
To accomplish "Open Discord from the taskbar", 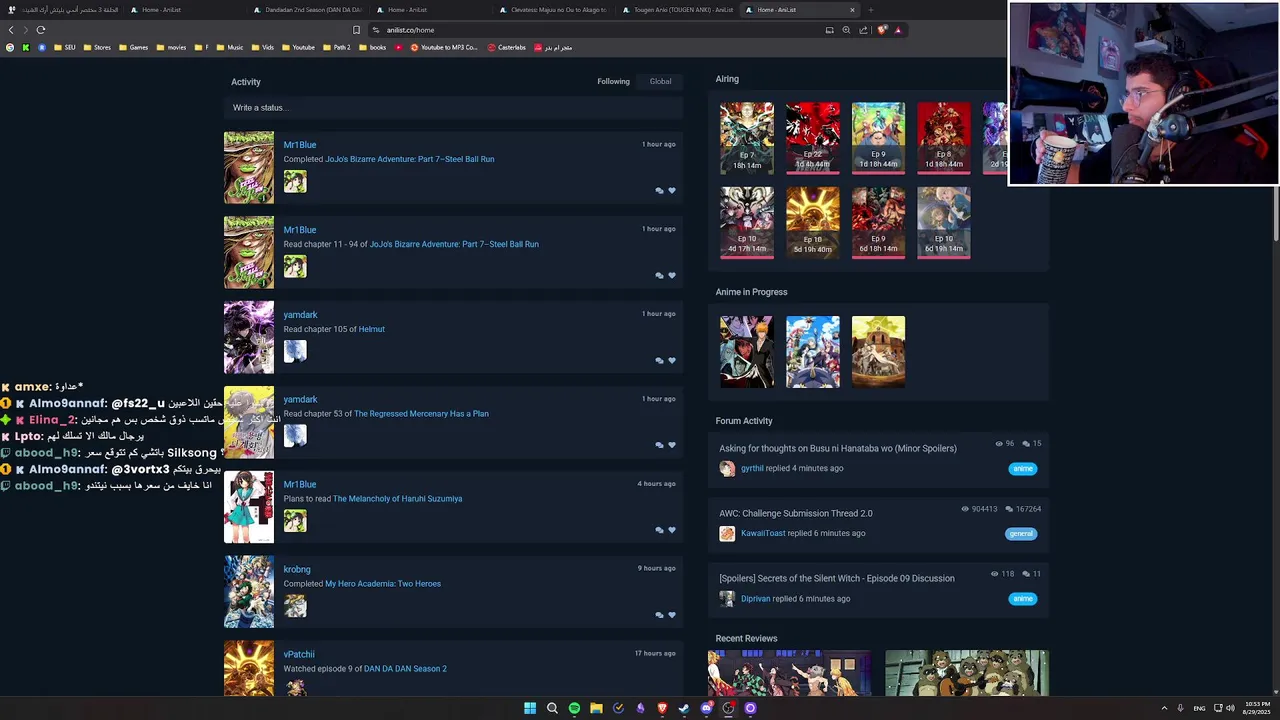I will [x=706, y=708].
